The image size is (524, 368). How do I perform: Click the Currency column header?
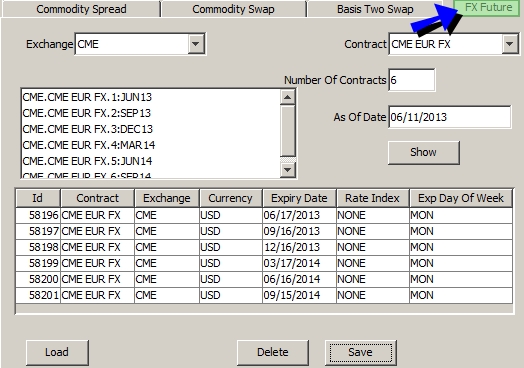pos(231,198)
